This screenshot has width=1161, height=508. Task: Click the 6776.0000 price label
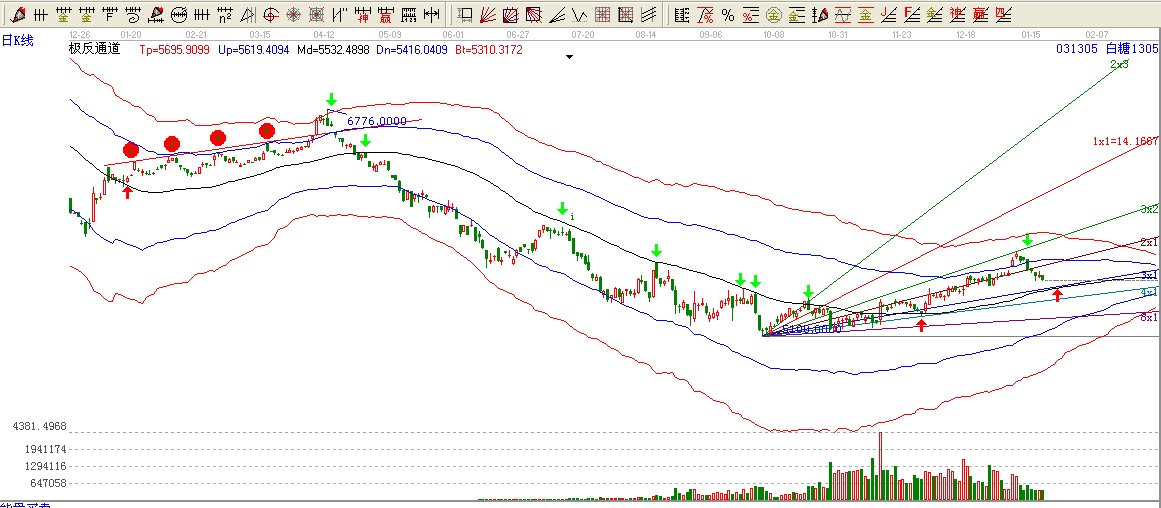(376, 121)
